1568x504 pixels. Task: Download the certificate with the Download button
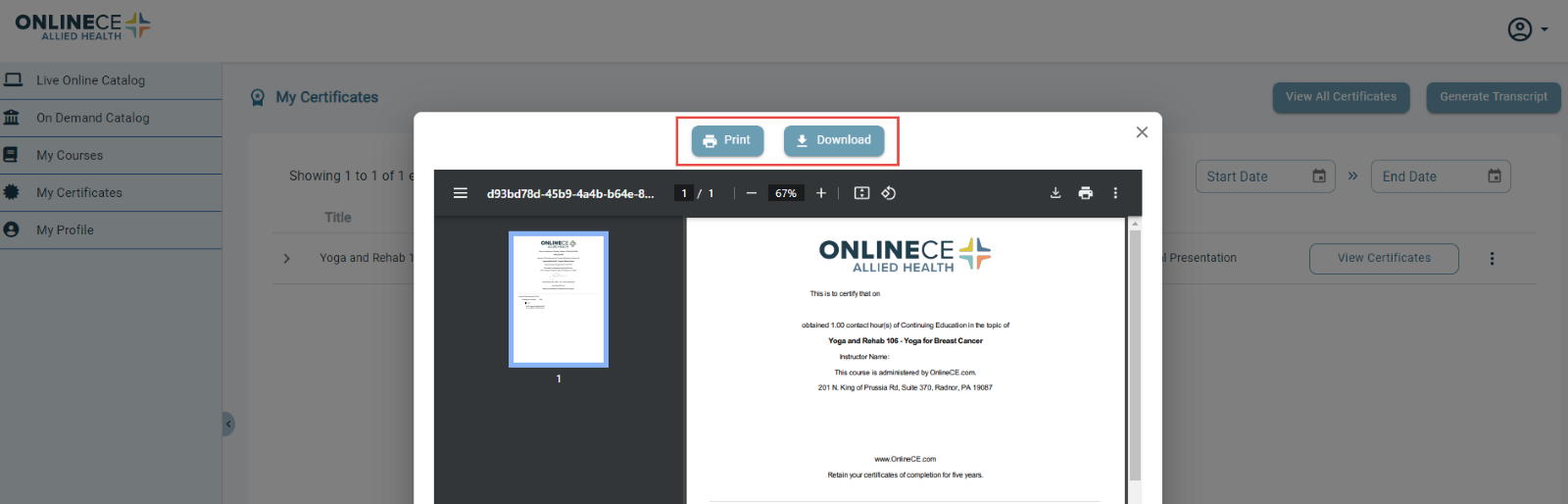(834, 140)
